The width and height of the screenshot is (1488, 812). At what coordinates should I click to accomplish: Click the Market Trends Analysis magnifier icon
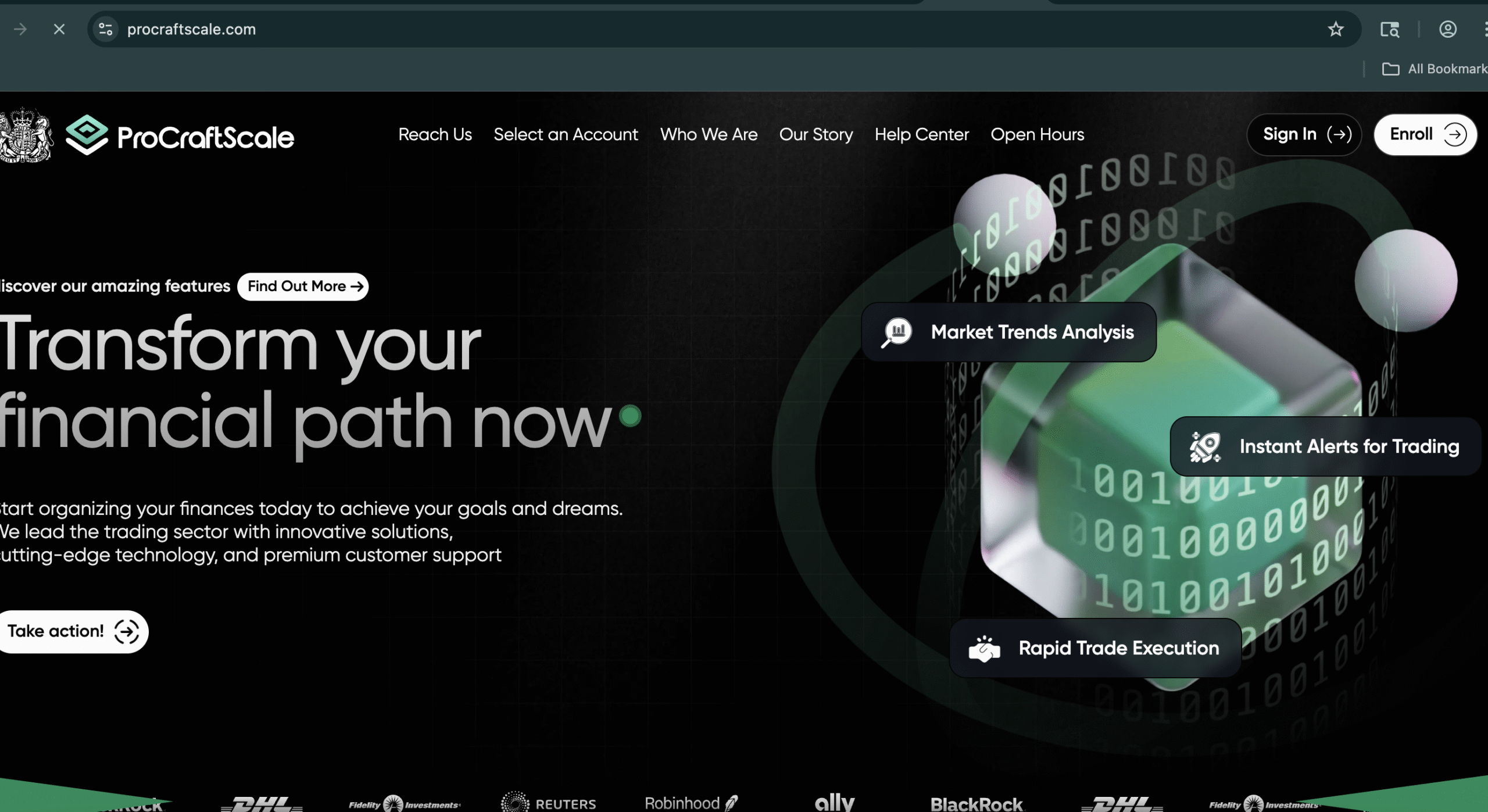point(897,332)
